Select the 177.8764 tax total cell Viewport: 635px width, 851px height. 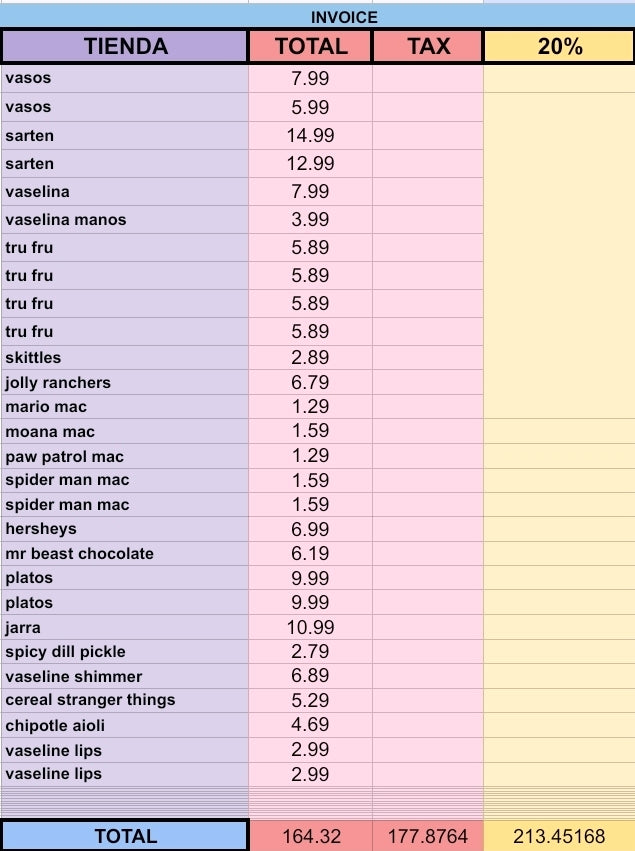[428, 836]
